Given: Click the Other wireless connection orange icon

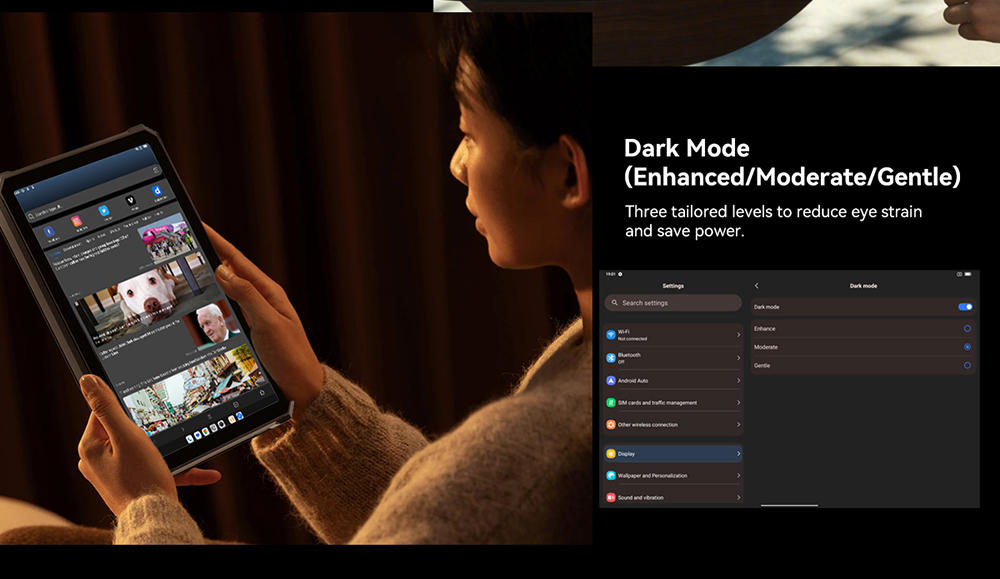Looking at the screenshot, I should [x=611, y=425].
